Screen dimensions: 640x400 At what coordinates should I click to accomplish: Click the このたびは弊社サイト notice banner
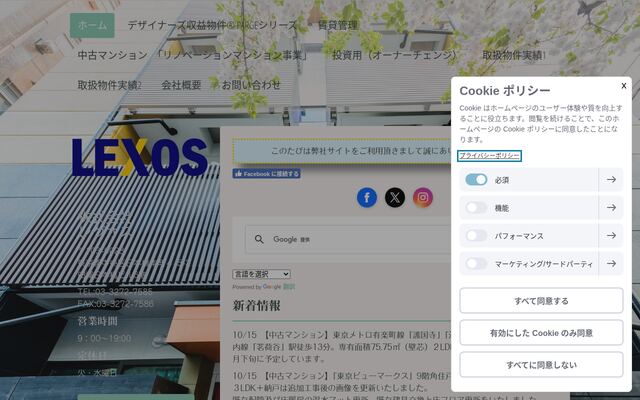(x=342, y=151)
